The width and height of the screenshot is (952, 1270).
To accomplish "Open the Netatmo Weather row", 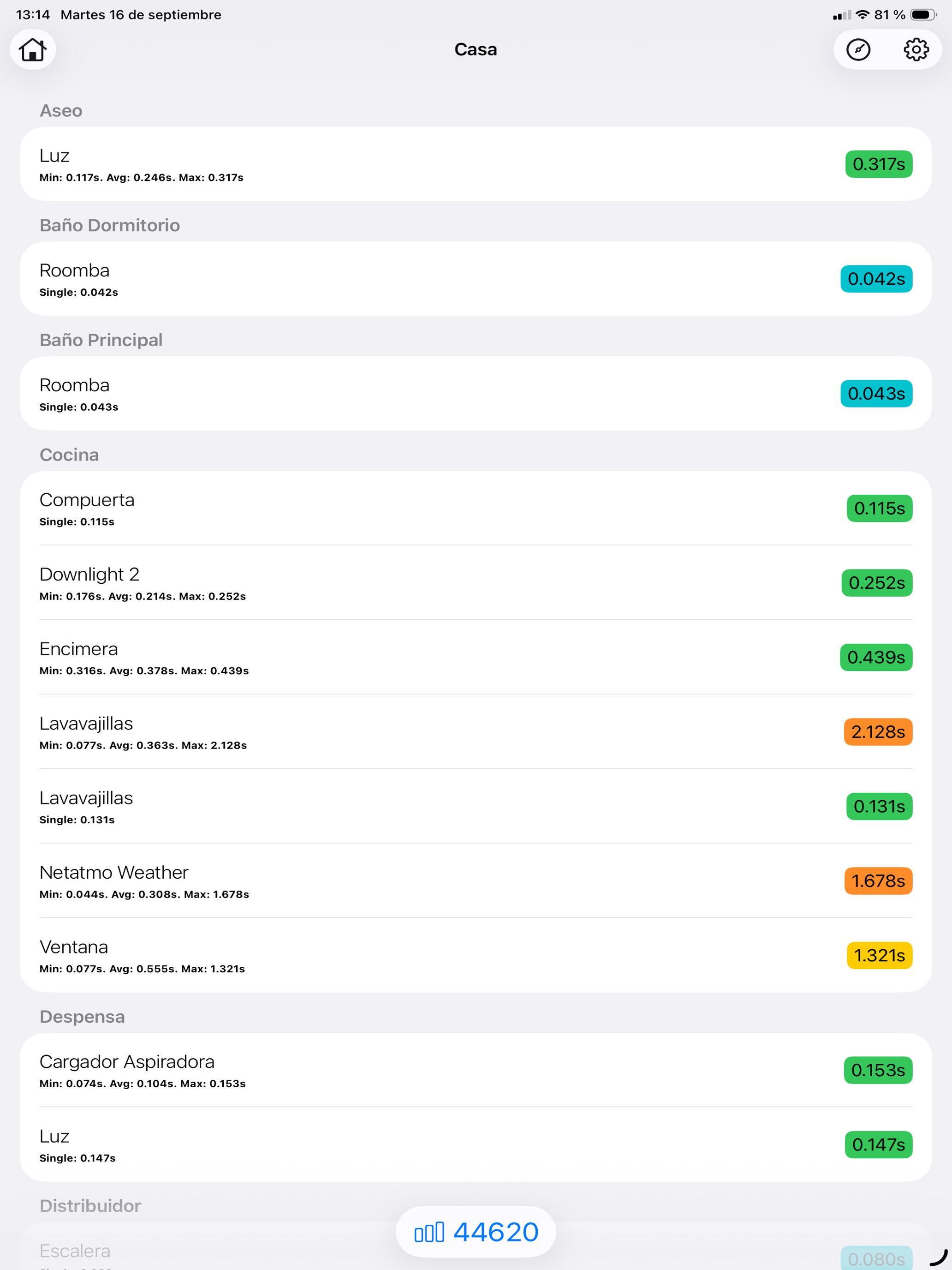I will 476,881.
